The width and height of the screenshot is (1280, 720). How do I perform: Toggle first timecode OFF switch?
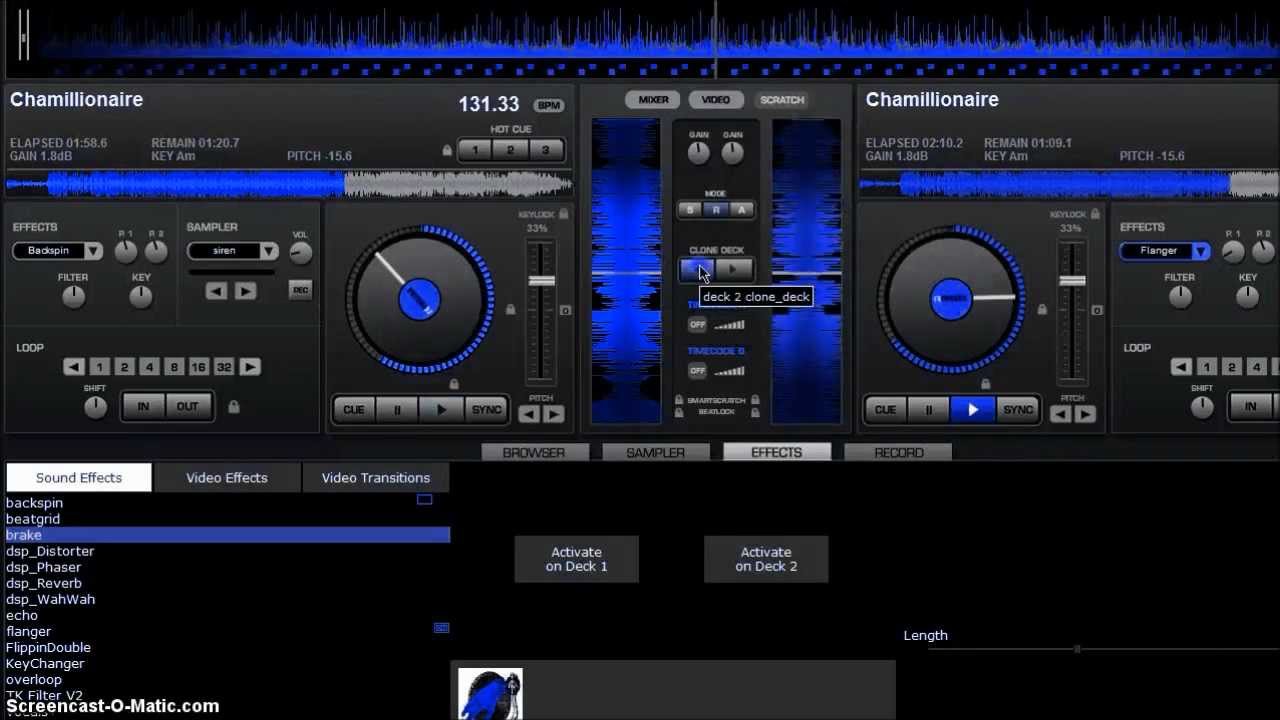(x=697, y=325)
